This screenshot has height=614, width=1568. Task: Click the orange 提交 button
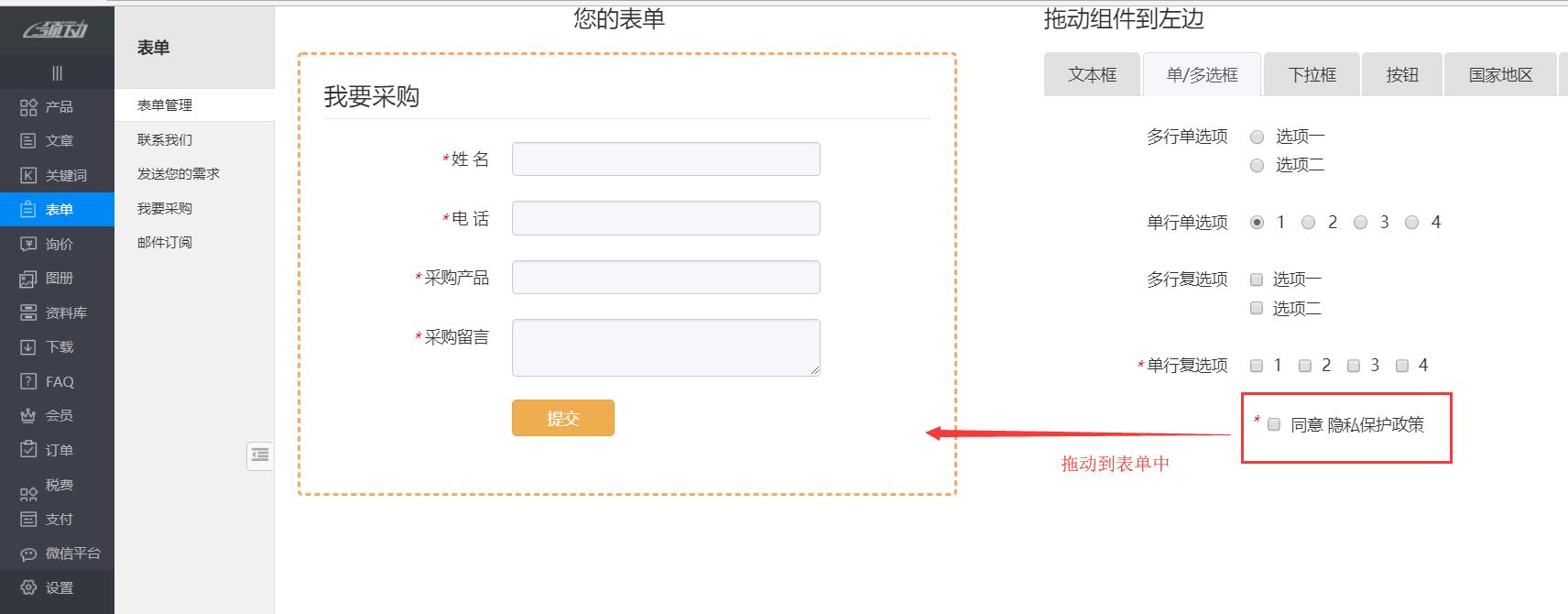(563, 418)
